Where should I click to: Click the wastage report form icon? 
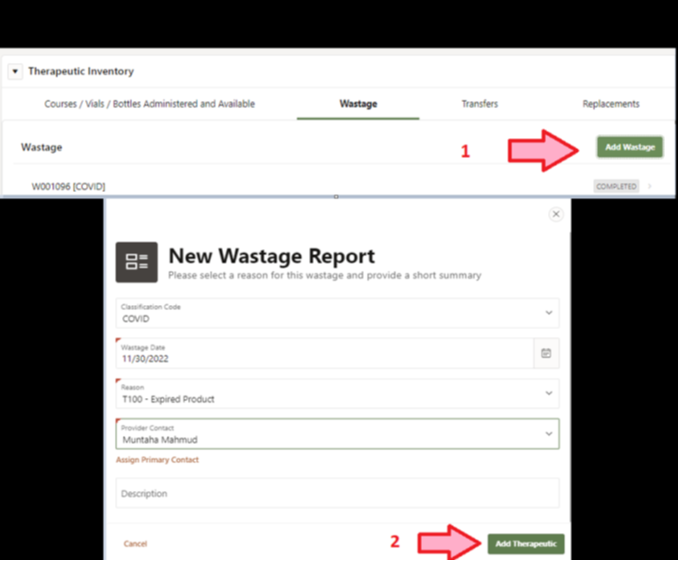click(137, 262)
